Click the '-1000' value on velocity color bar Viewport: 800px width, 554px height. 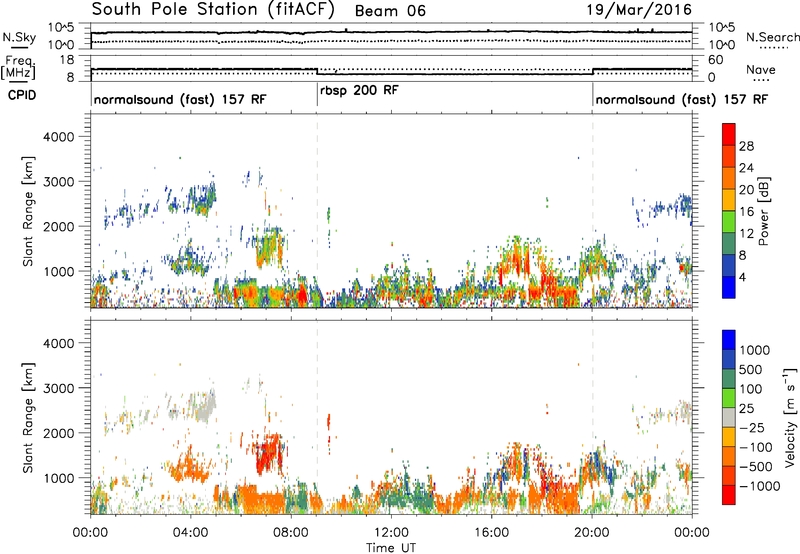(x=760, y=486)
